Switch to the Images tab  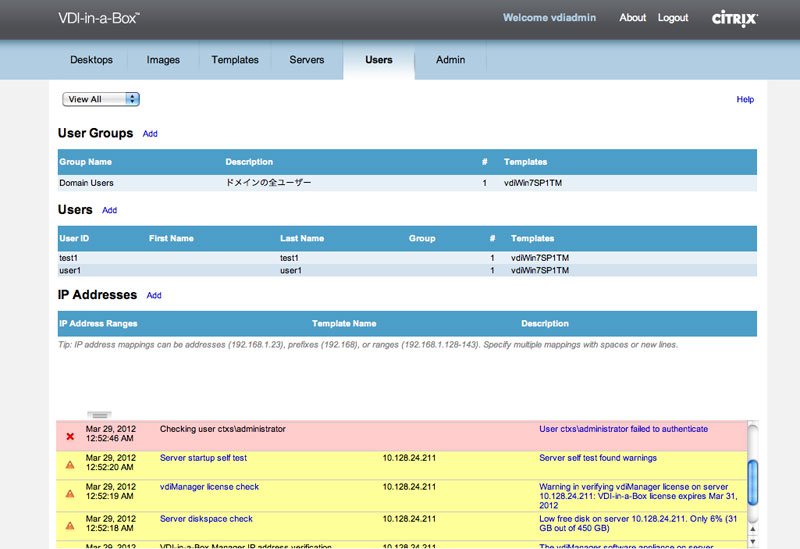coord(163,60)
